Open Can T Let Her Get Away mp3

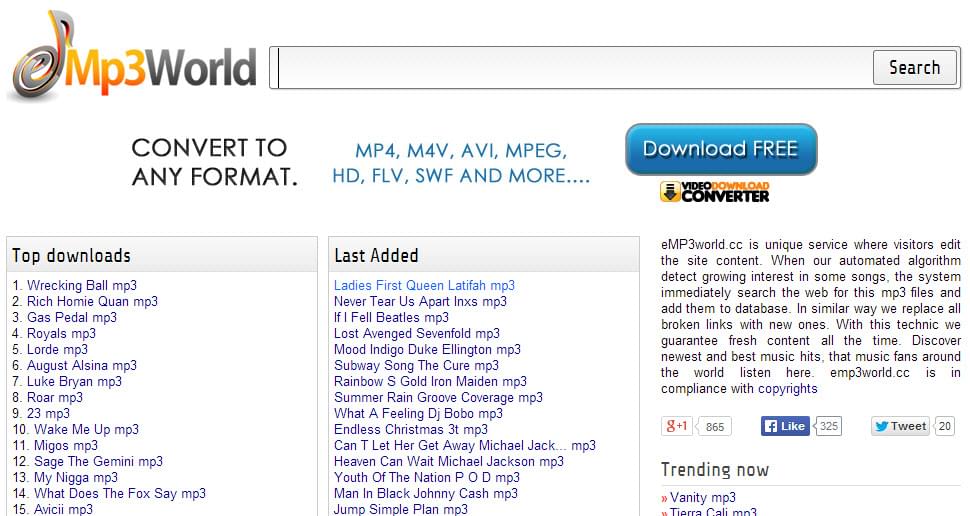(x=465, y=445)
